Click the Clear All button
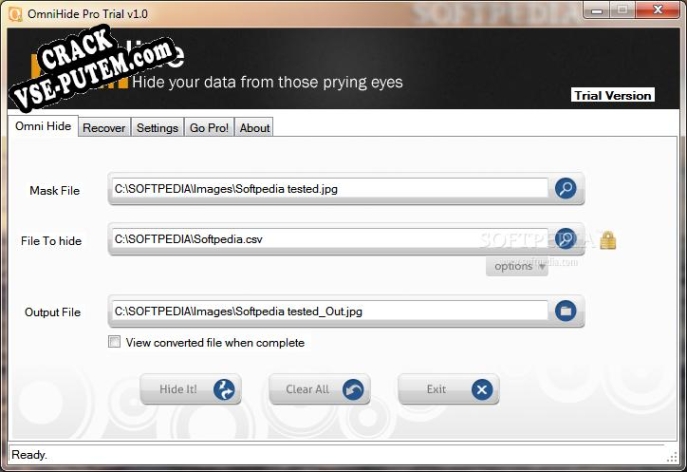 click(319, 389)
